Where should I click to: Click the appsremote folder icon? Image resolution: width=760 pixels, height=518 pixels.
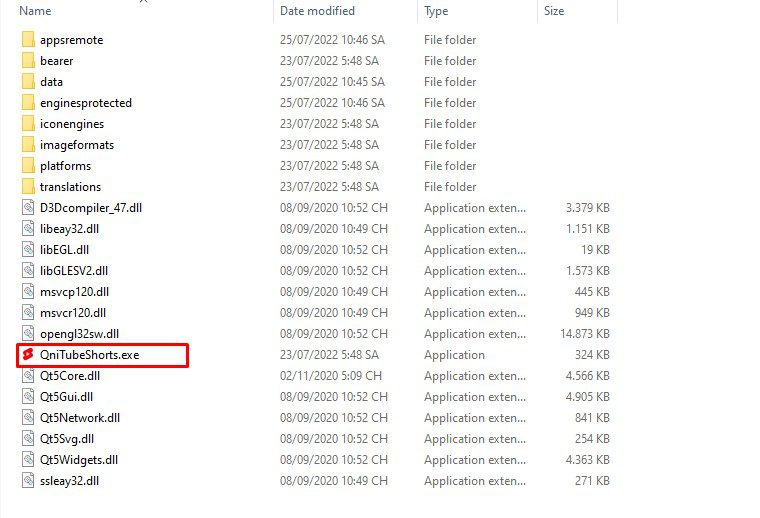click(x=28, y=40)
